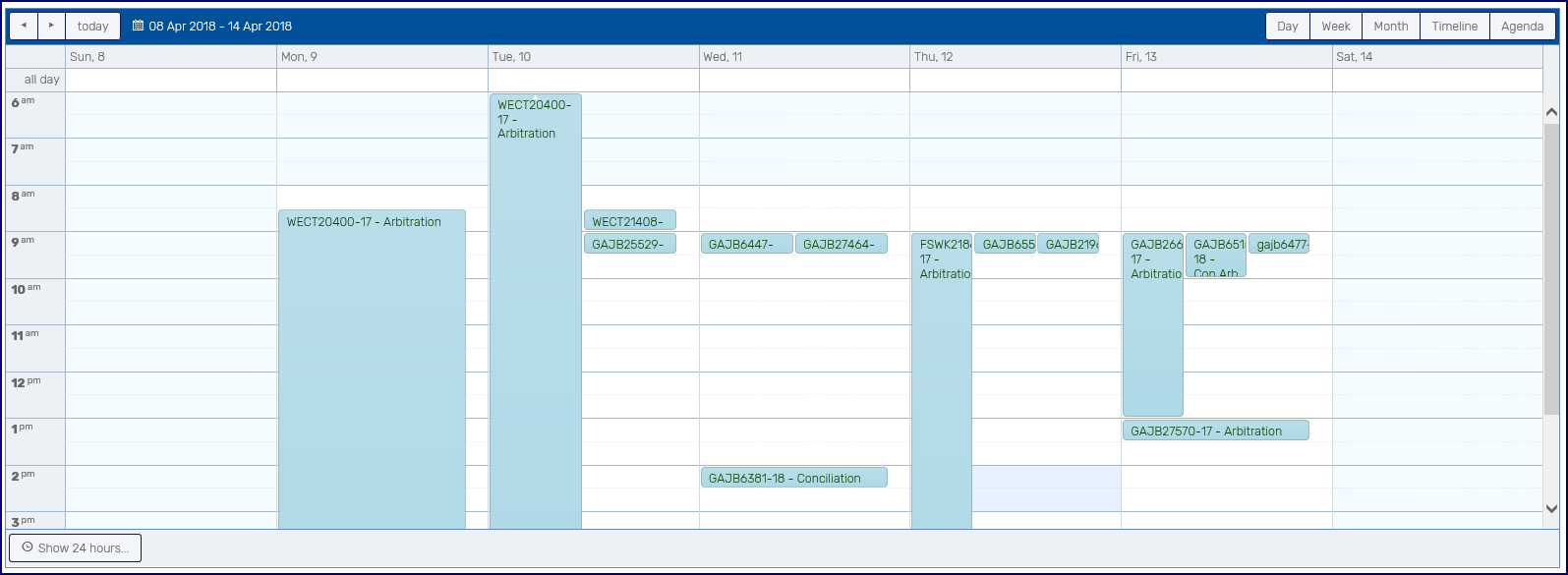Image resolution: width=1568 pixels, height=575 pixels.
Task: Select Thu, 12 column header
Action: pyautogui.click(x=1016, y=57)
